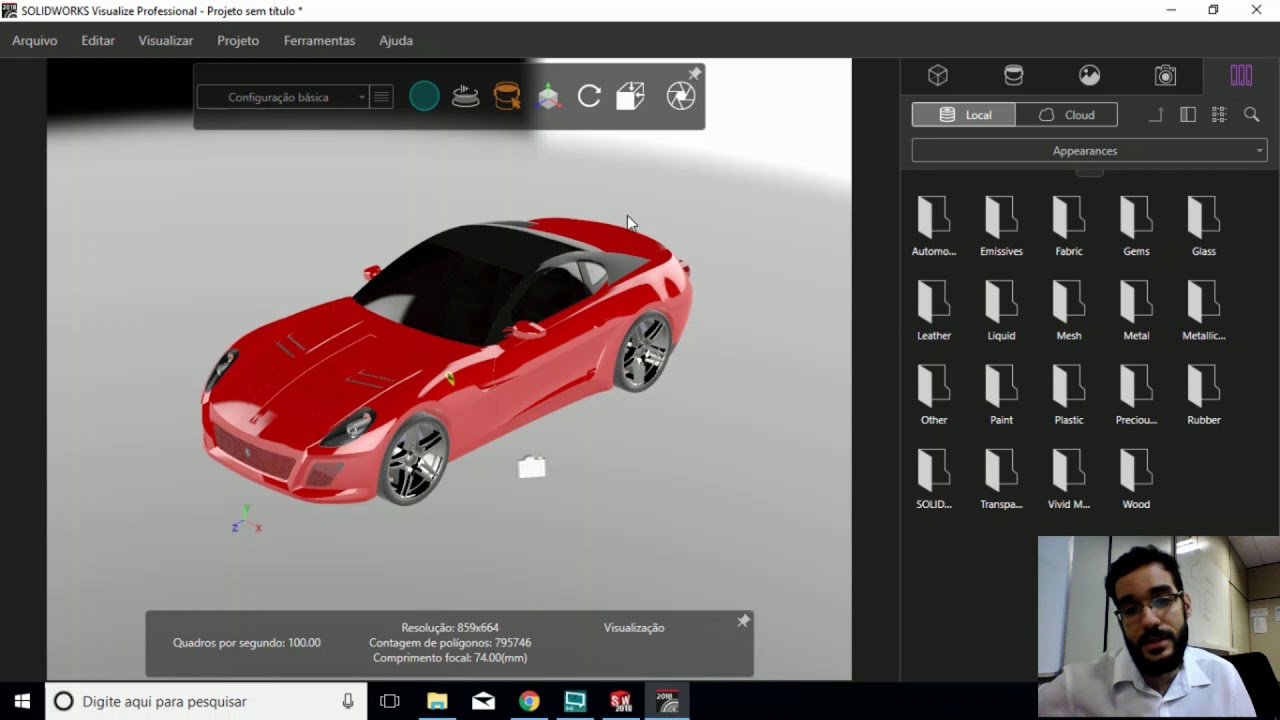The height and width of the screenshot is (720, 1280).
Task: Open the Other folder
Action: pos(934,394)
